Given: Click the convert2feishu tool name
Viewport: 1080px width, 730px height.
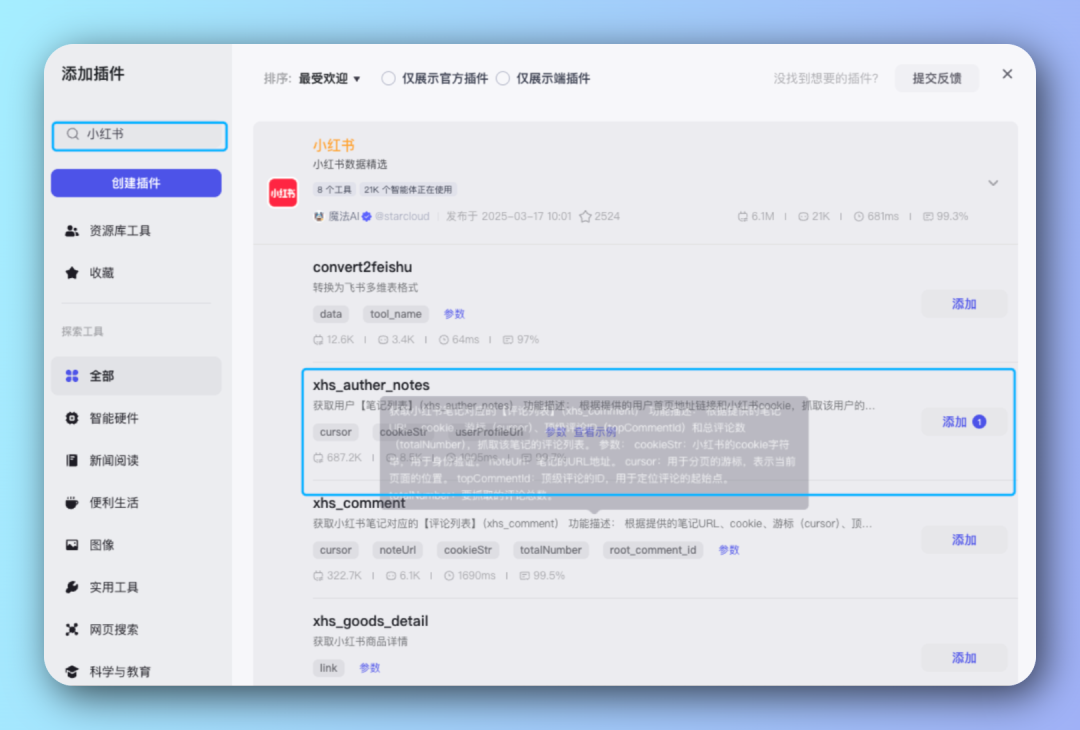Looking at the screenshot, I should (x=362, y=267).
